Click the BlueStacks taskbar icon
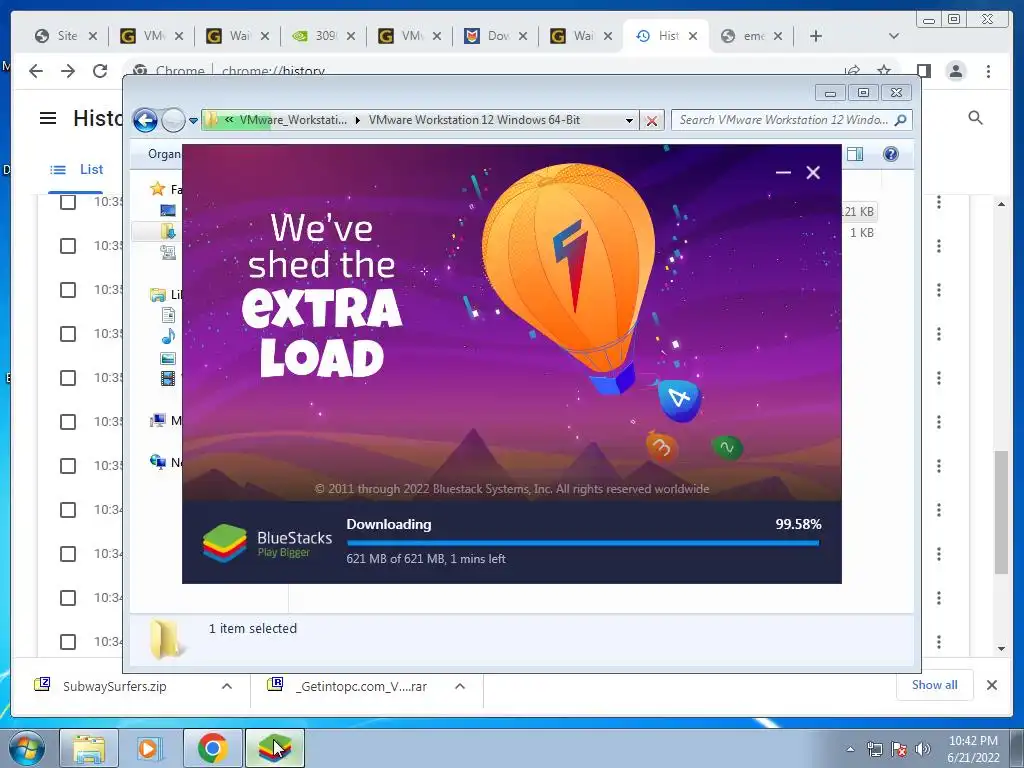Viewport: 1024px width, 768px height. [x=274, y=748]
